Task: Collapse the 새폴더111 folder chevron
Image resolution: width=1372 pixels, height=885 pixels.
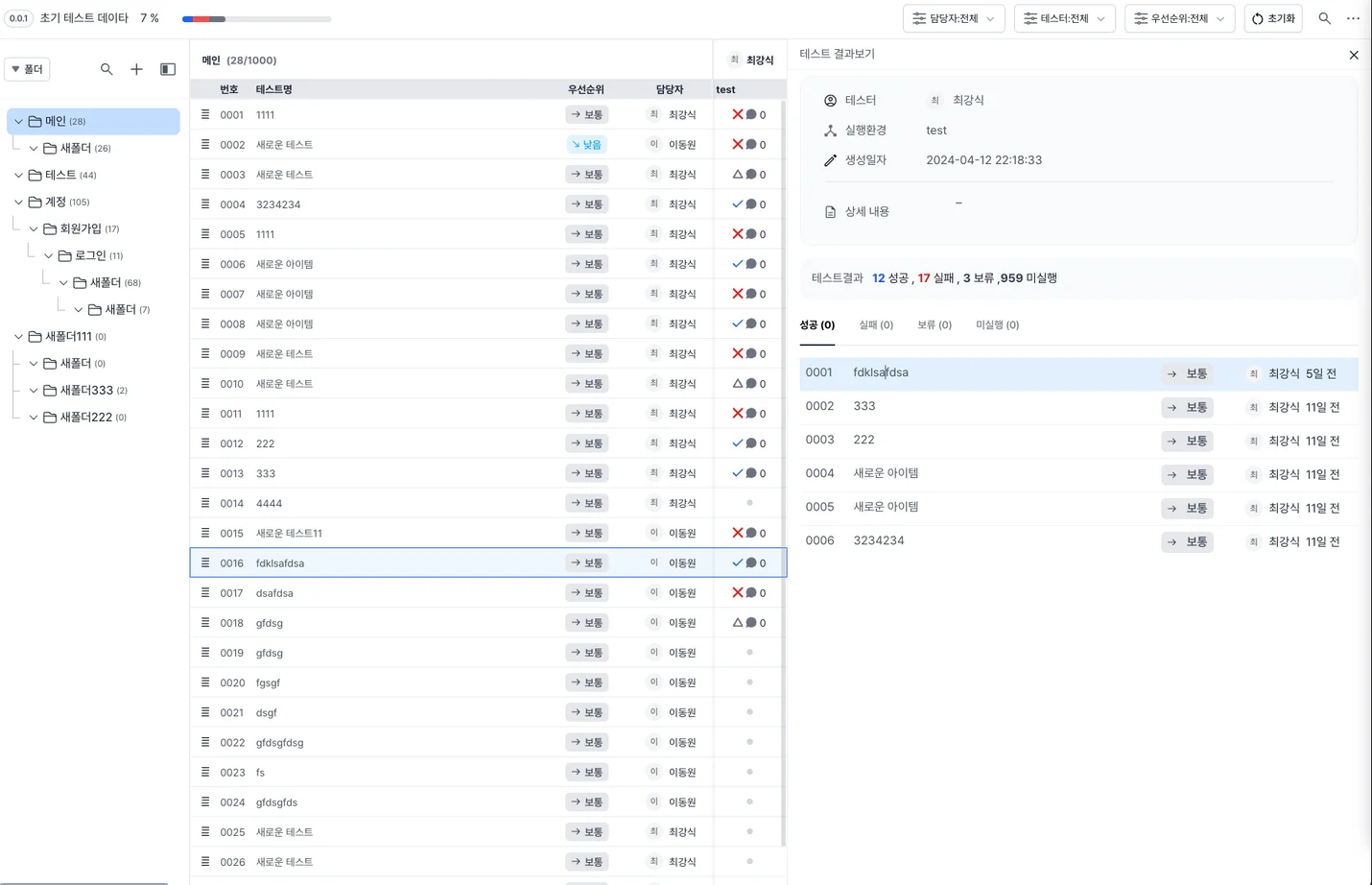Action: 18,336
